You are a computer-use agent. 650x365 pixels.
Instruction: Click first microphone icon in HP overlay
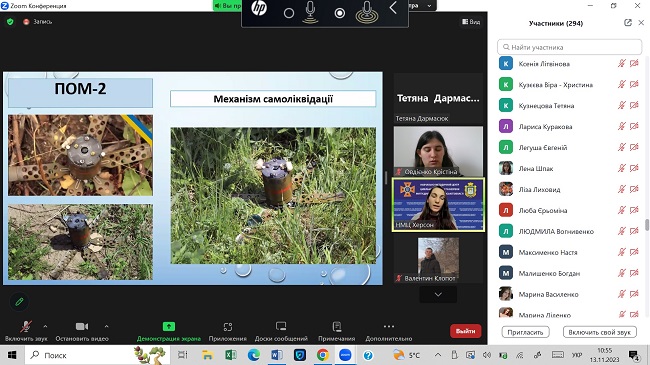(x=310, y=12)
